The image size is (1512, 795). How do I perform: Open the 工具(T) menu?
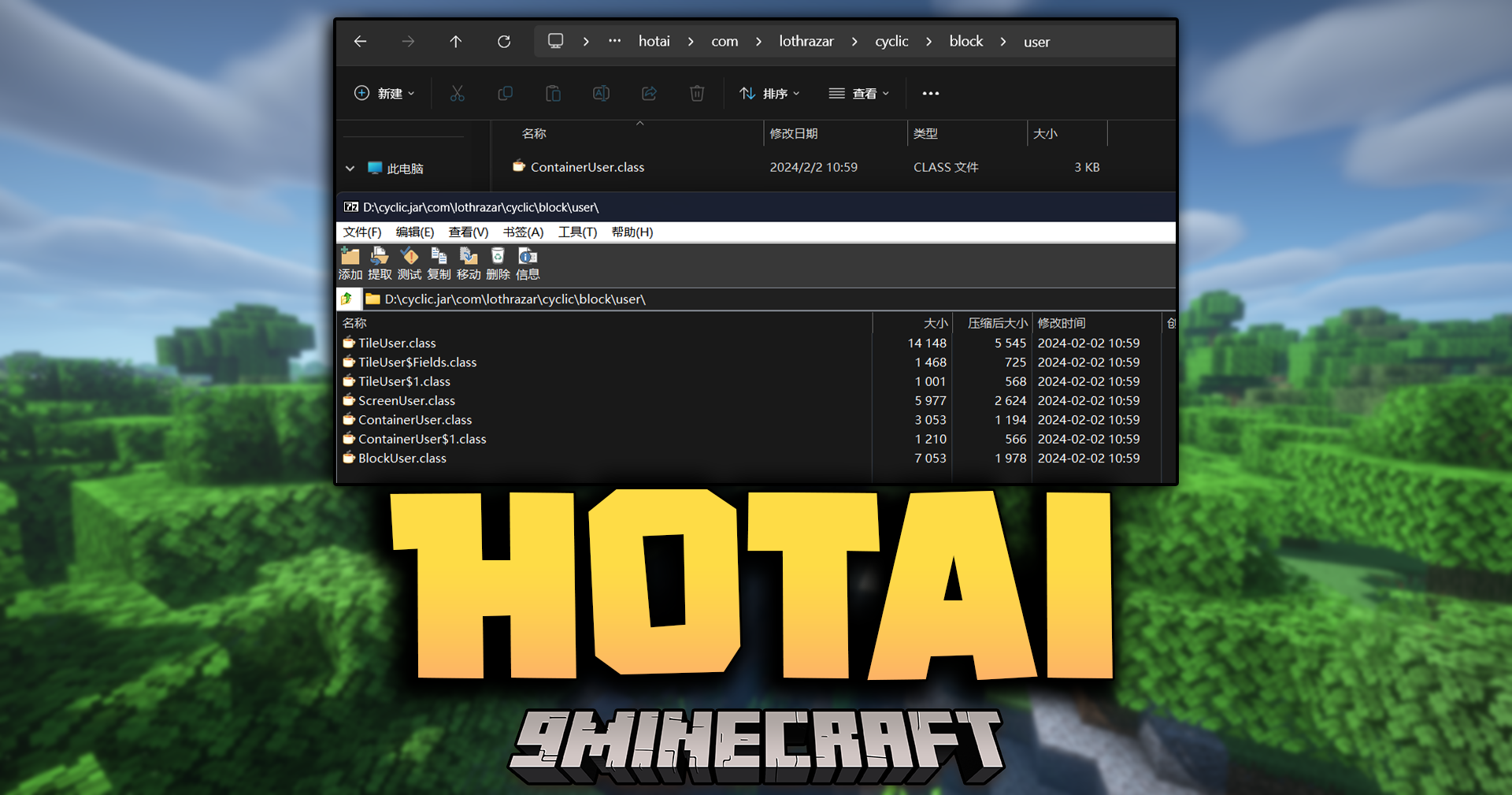click(577, 232)
